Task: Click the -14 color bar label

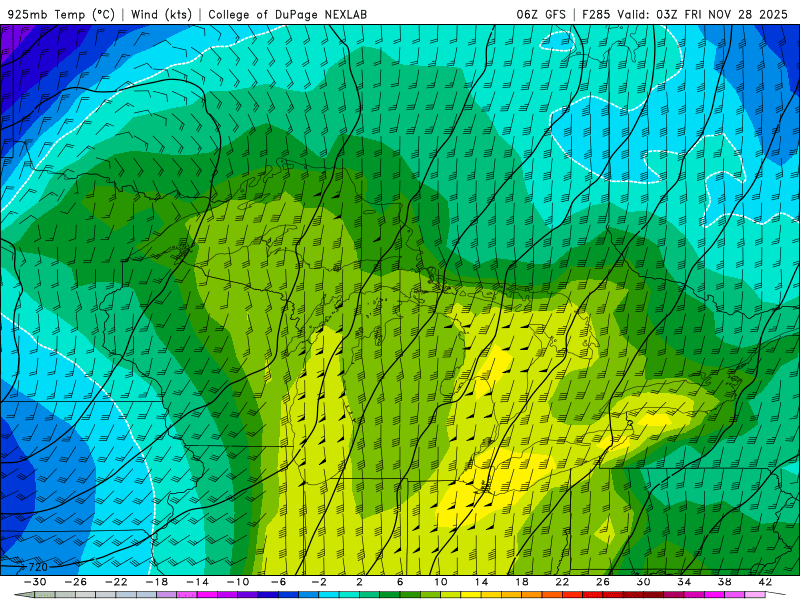Action: tap(197, 582)
